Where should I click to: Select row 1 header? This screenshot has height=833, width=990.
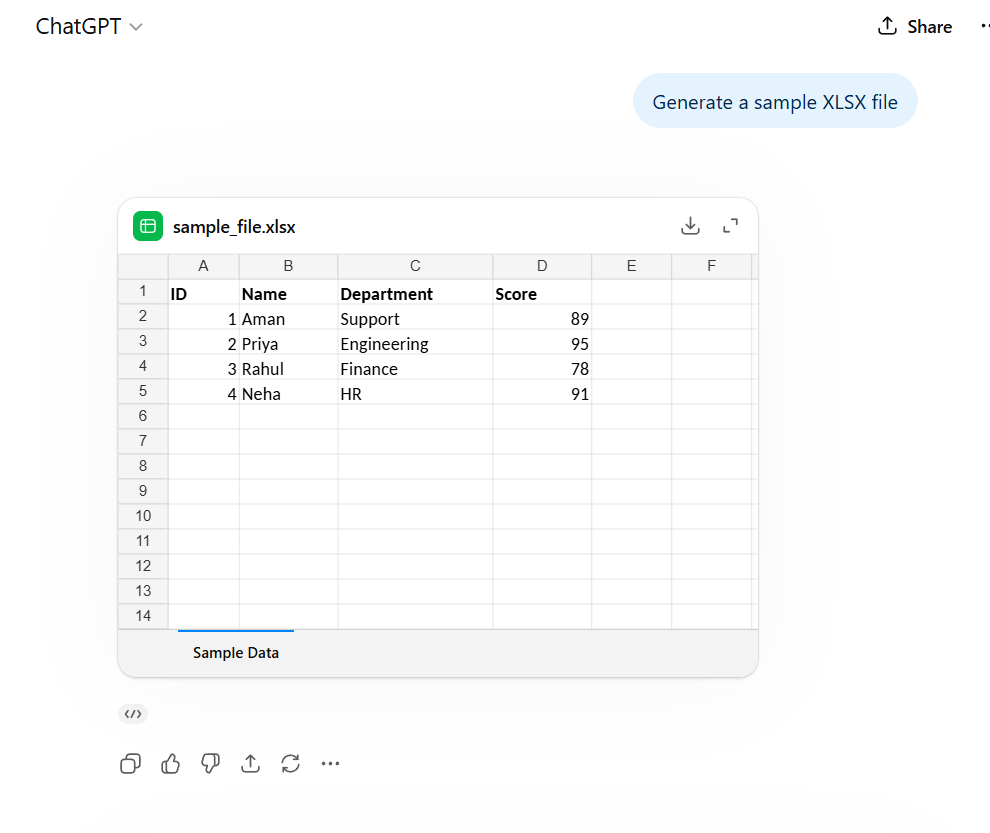tap(143, 291)
